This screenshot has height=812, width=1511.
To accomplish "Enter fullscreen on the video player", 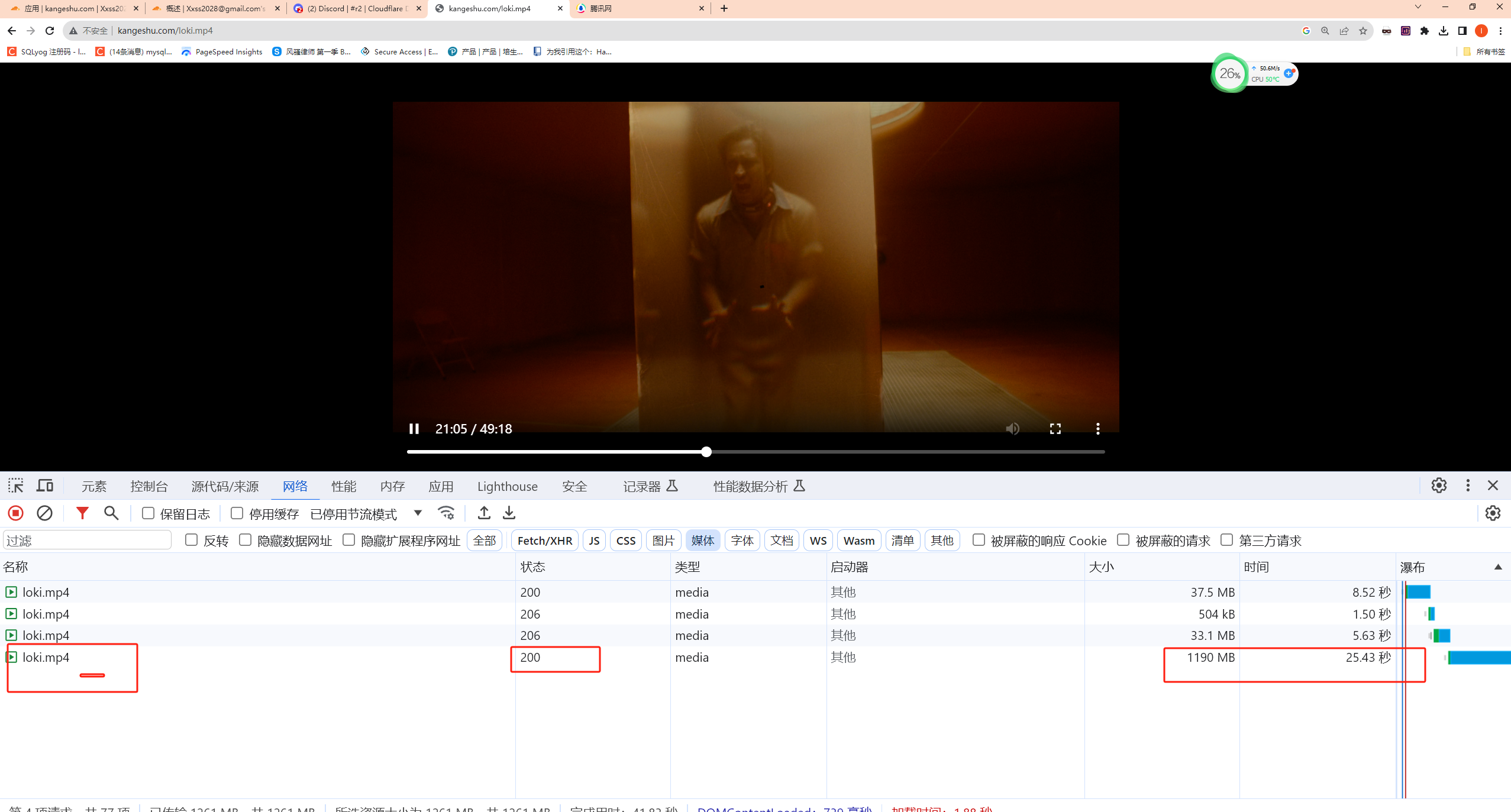I will [x=1055, y=429].
